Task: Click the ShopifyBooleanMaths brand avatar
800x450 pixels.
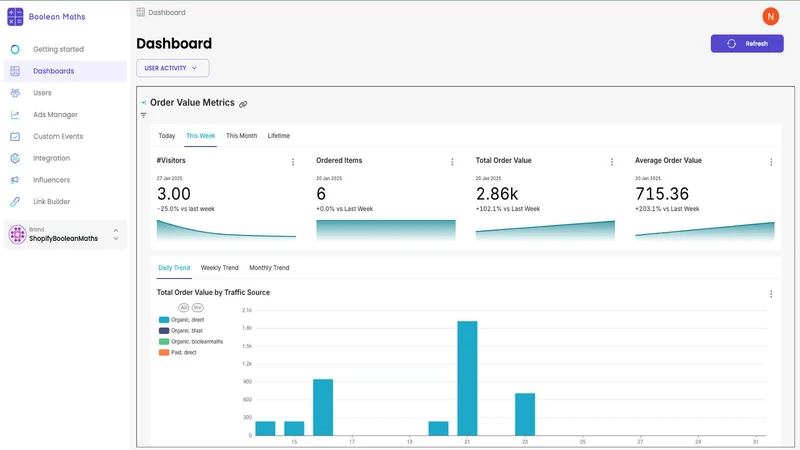Action: coord(17,235)
